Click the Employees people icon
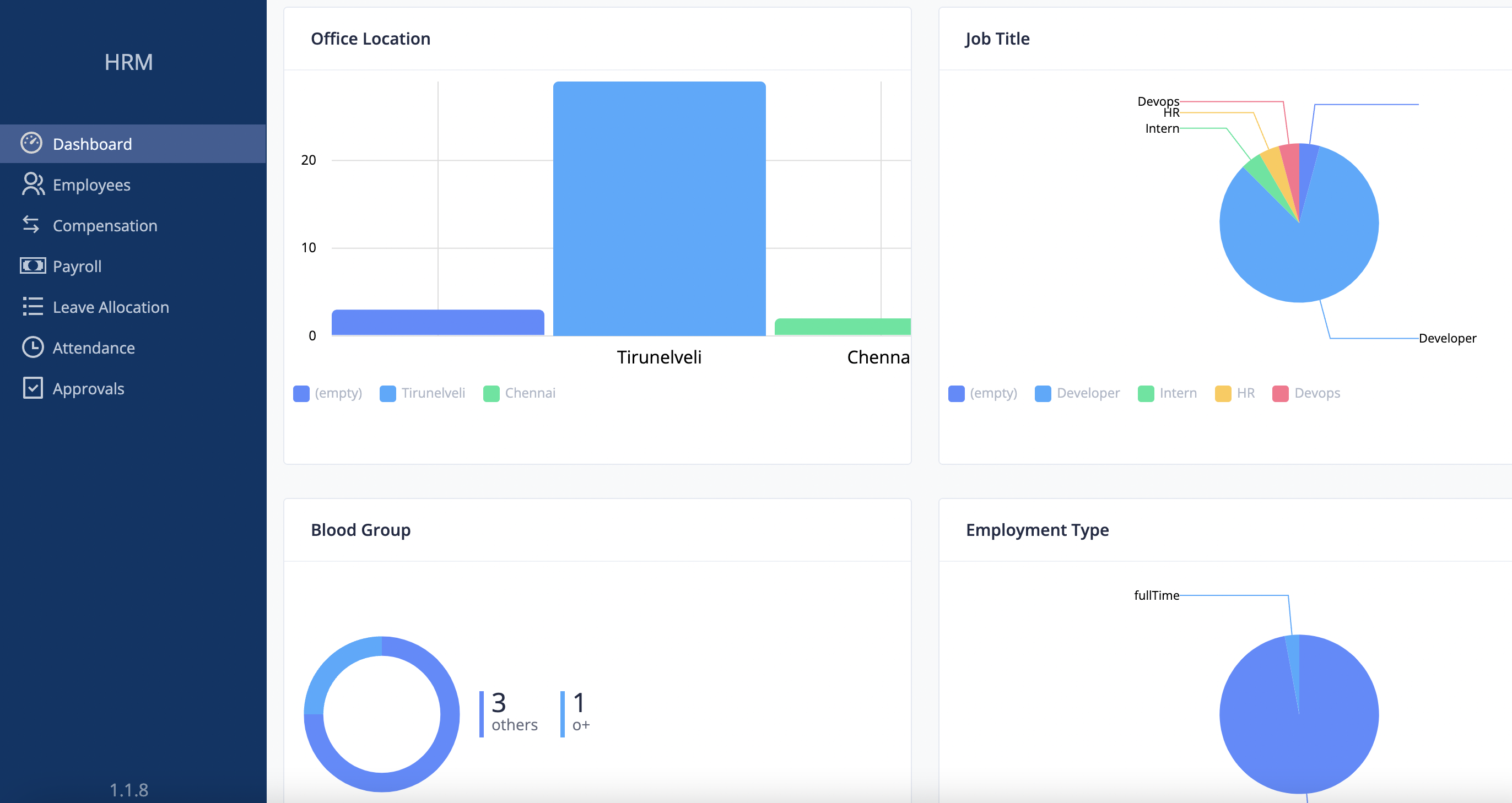 (x=33, y=184)
